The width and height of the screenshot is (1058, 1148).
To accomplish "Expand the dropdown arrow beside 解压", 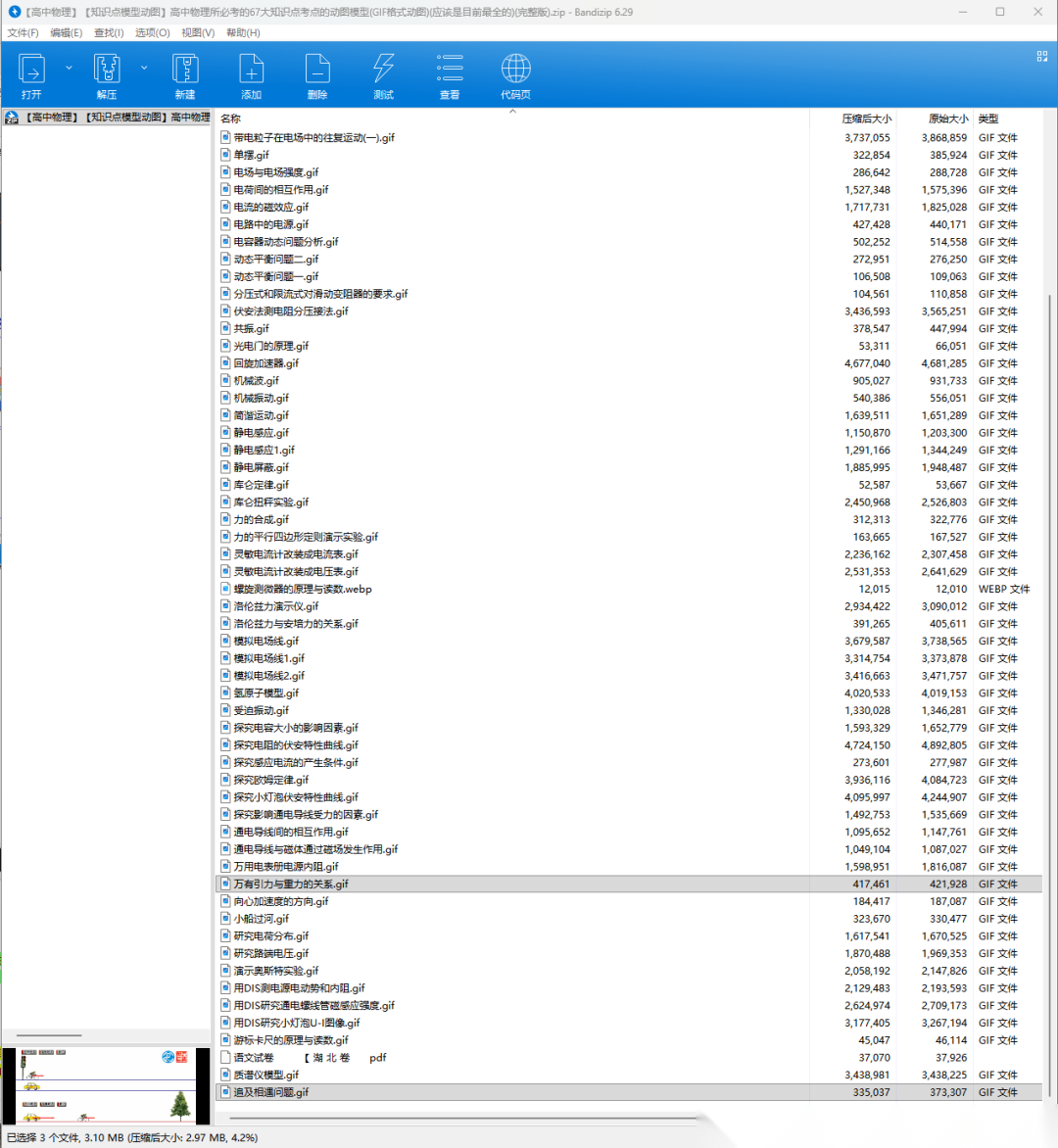I will [x=144, y=68].
